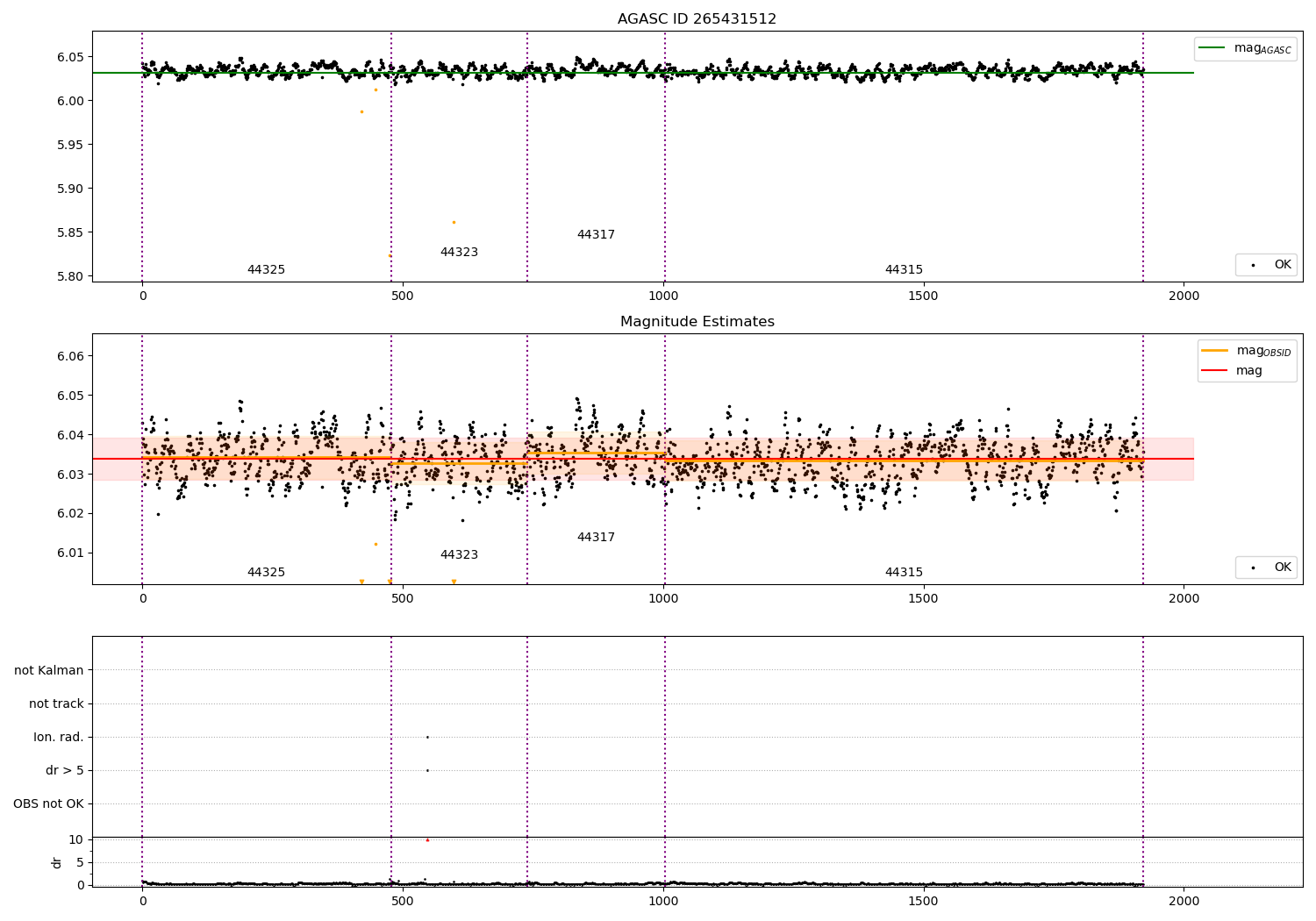Screen dimensions: 1316x921
Task: Click label 44323 in the Magnitude Estimates plot
Action: click(x=459, y=555)
